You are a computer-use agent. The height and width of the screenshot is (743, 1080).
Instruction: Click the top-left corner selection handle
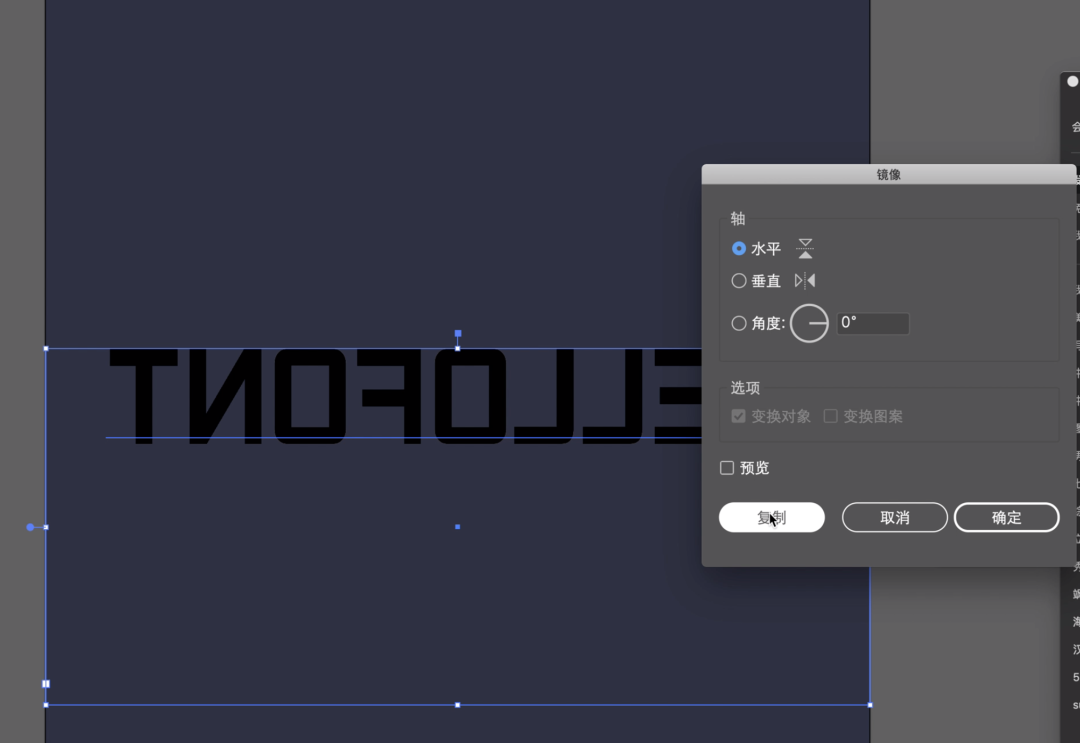(46, 348)
